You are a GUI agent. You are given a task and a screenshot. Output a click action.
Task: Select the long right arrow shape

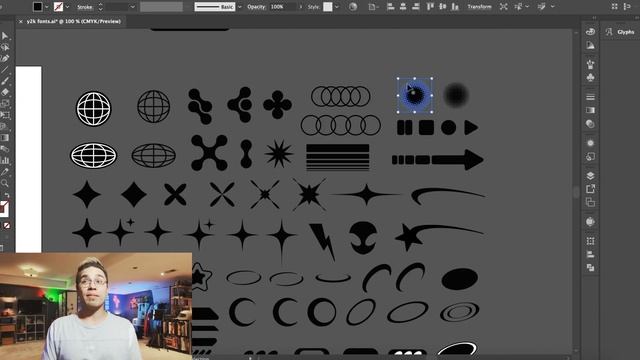(438, 160)
